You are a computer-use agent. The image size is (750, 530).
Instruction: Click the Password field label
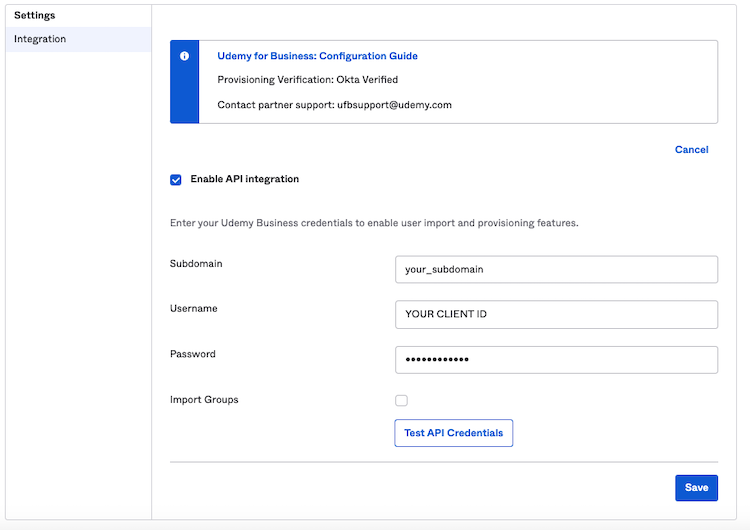[193, 354]
